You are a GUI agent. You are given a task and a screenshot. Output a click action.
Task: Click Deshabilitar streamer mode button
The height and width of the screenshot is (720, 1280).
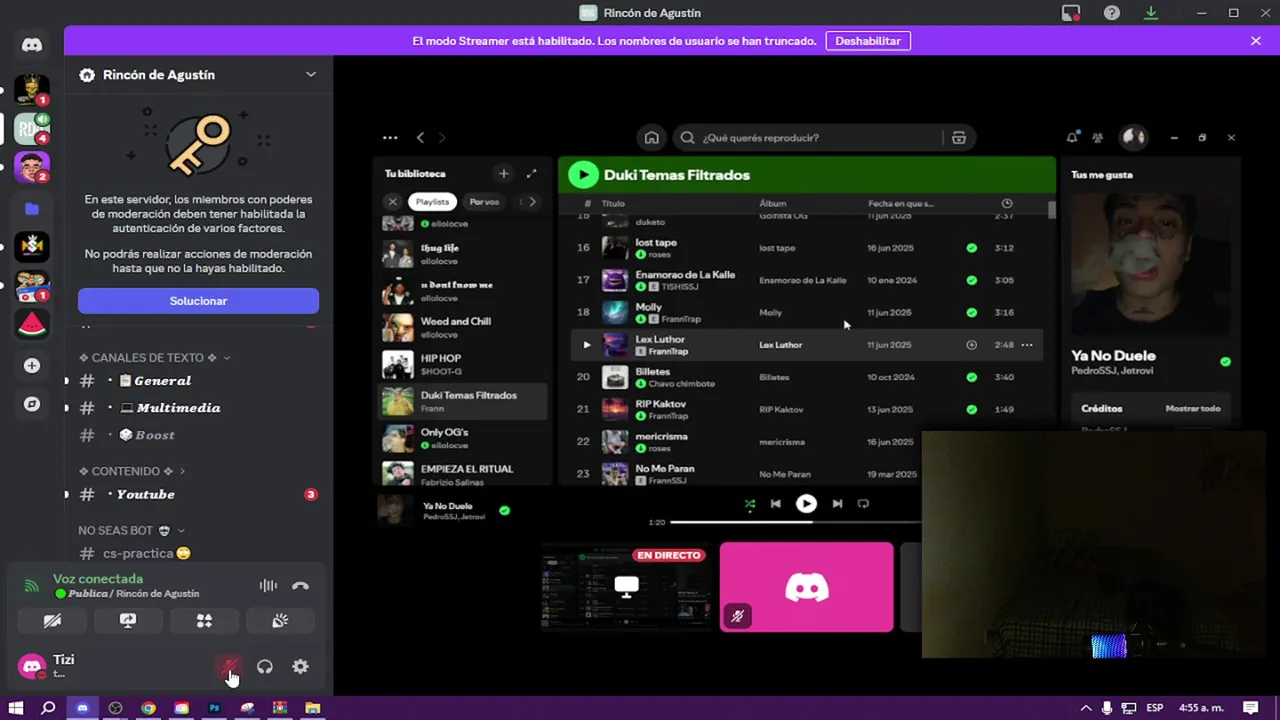pyautogui.click(x=867, y=41)
